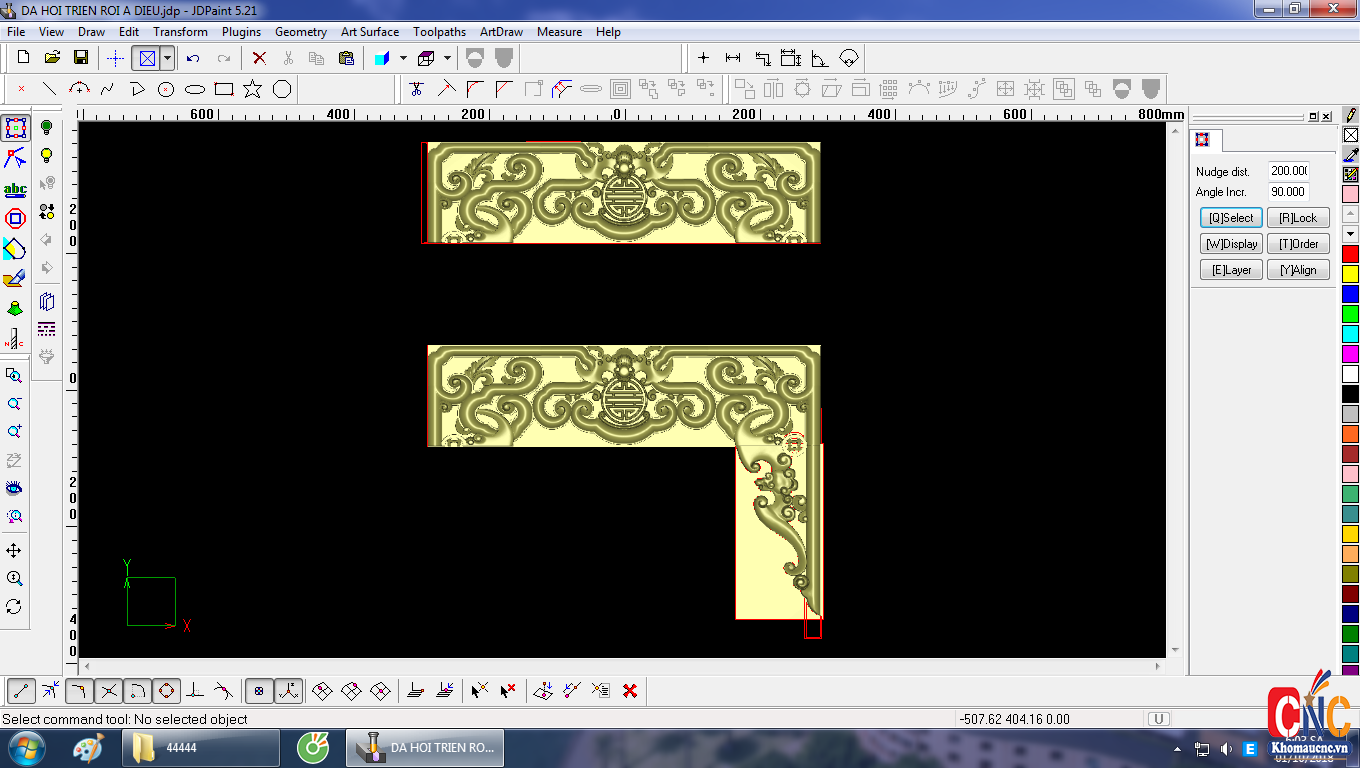Open dropdown next to the blue cube icon
This screenshot has height=768, width=1360.
(x=403, y=58)
